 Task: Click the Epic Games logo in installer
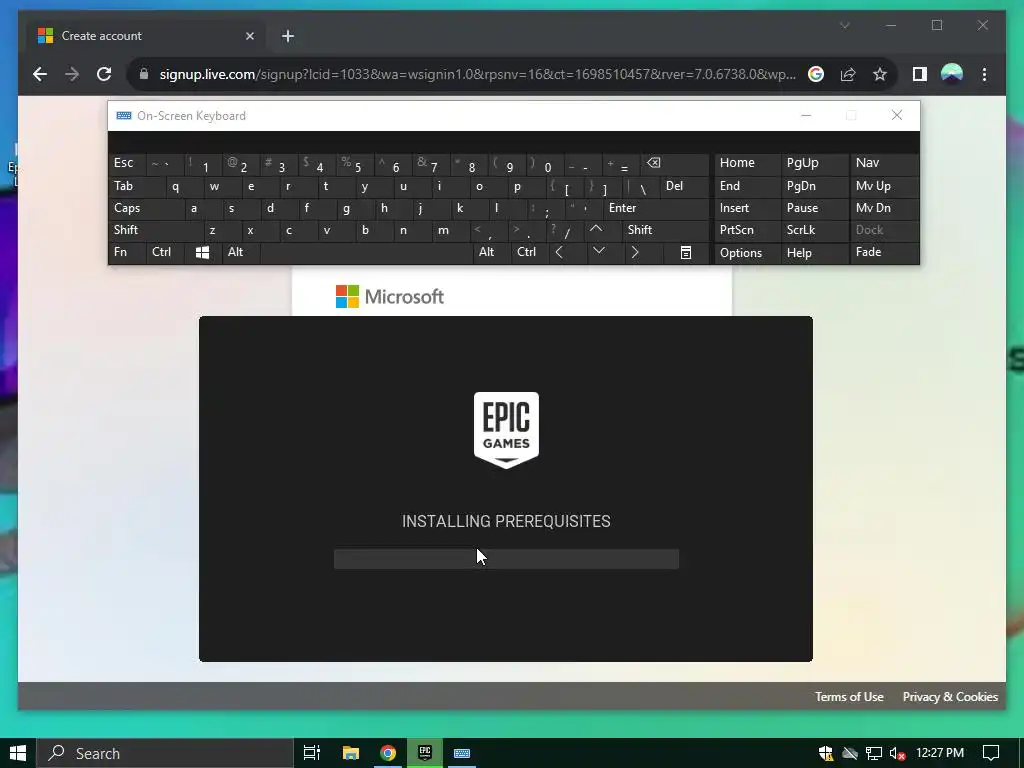(506, 430)
